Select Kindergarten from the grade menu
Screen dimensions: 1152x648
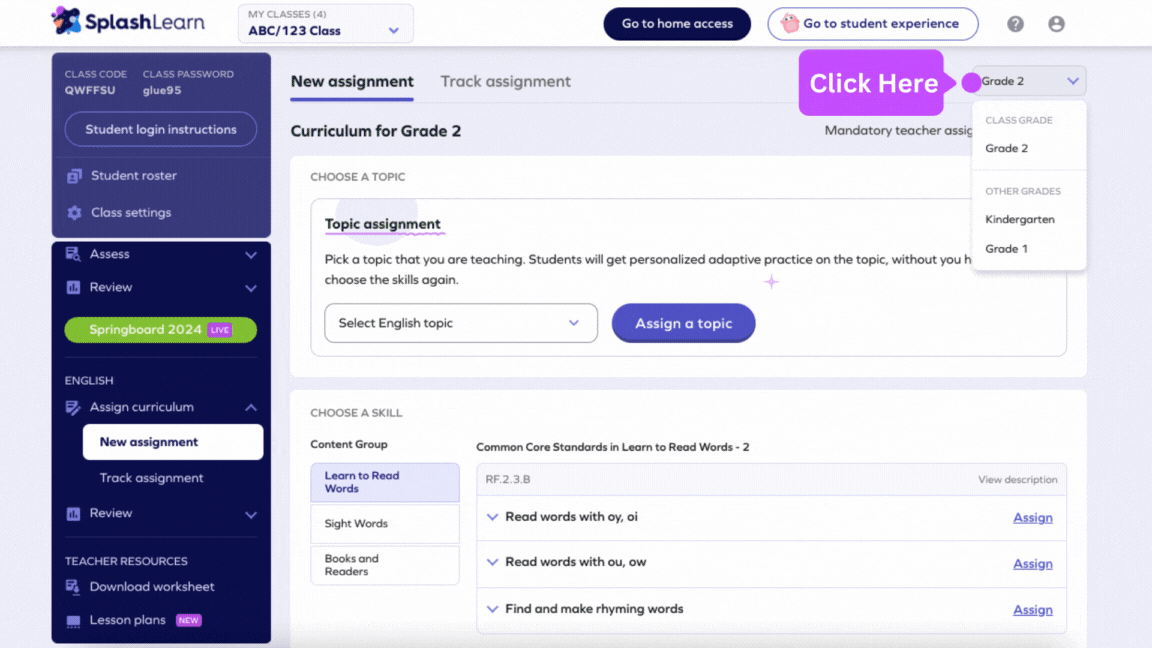[x=1019, y=219]
